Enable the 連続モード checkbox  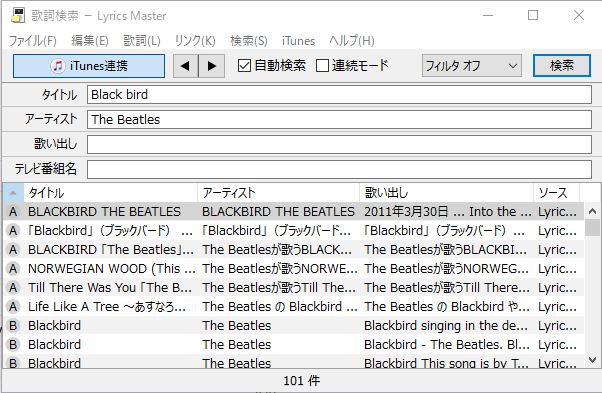coord(352,66)
